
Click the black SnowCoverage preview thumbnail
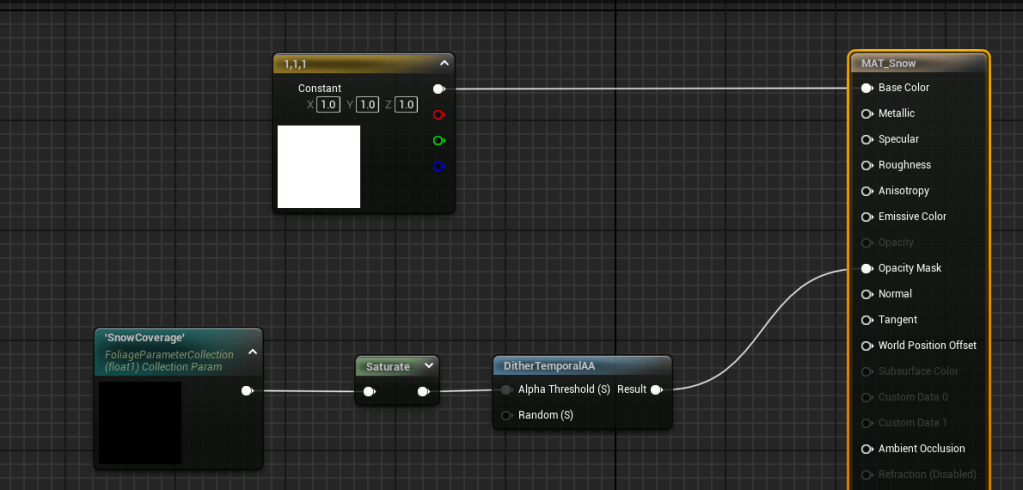(x=140, y=422)
